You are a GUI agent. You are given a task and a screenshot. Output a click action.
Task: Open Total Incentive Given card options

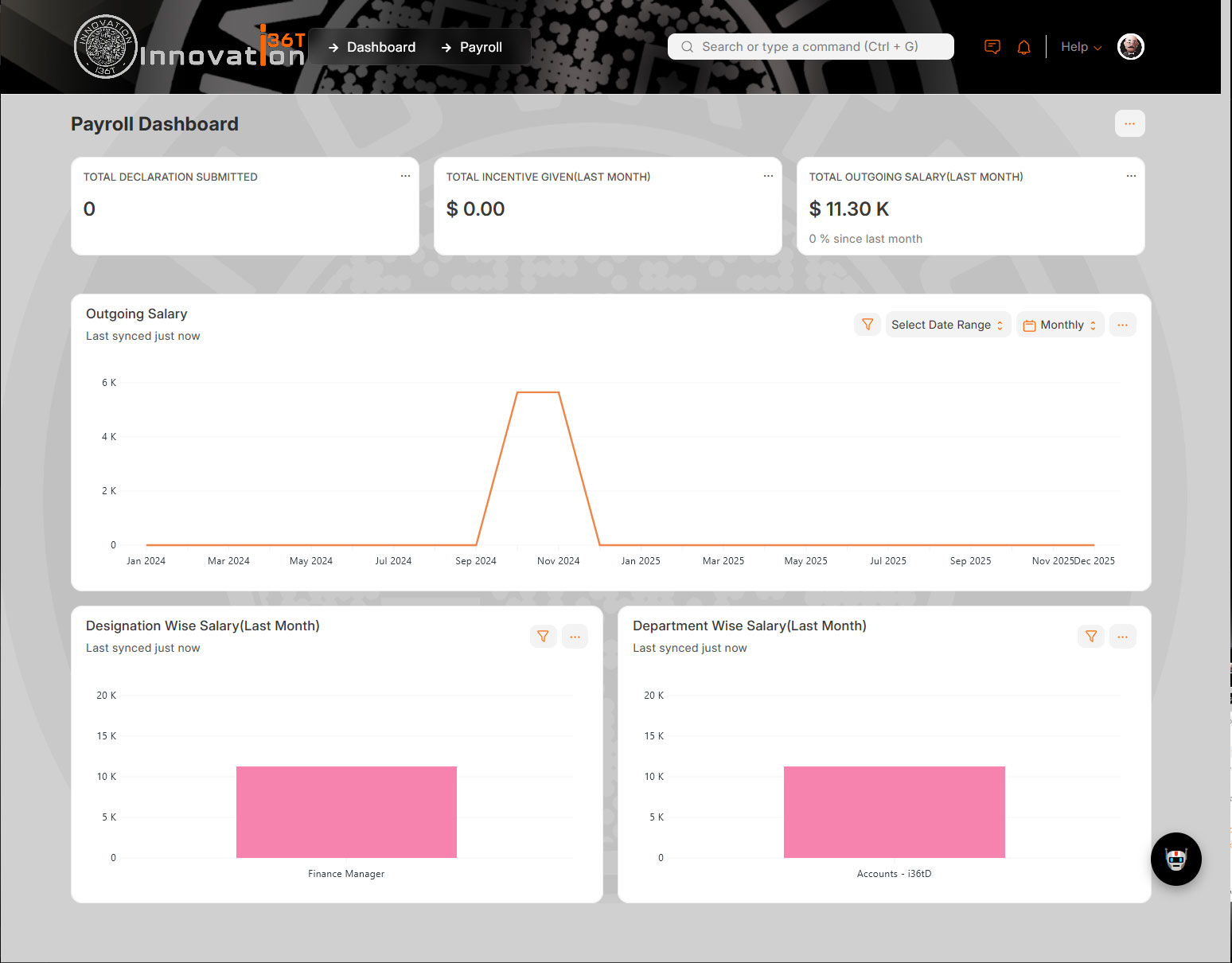[768, 176]
